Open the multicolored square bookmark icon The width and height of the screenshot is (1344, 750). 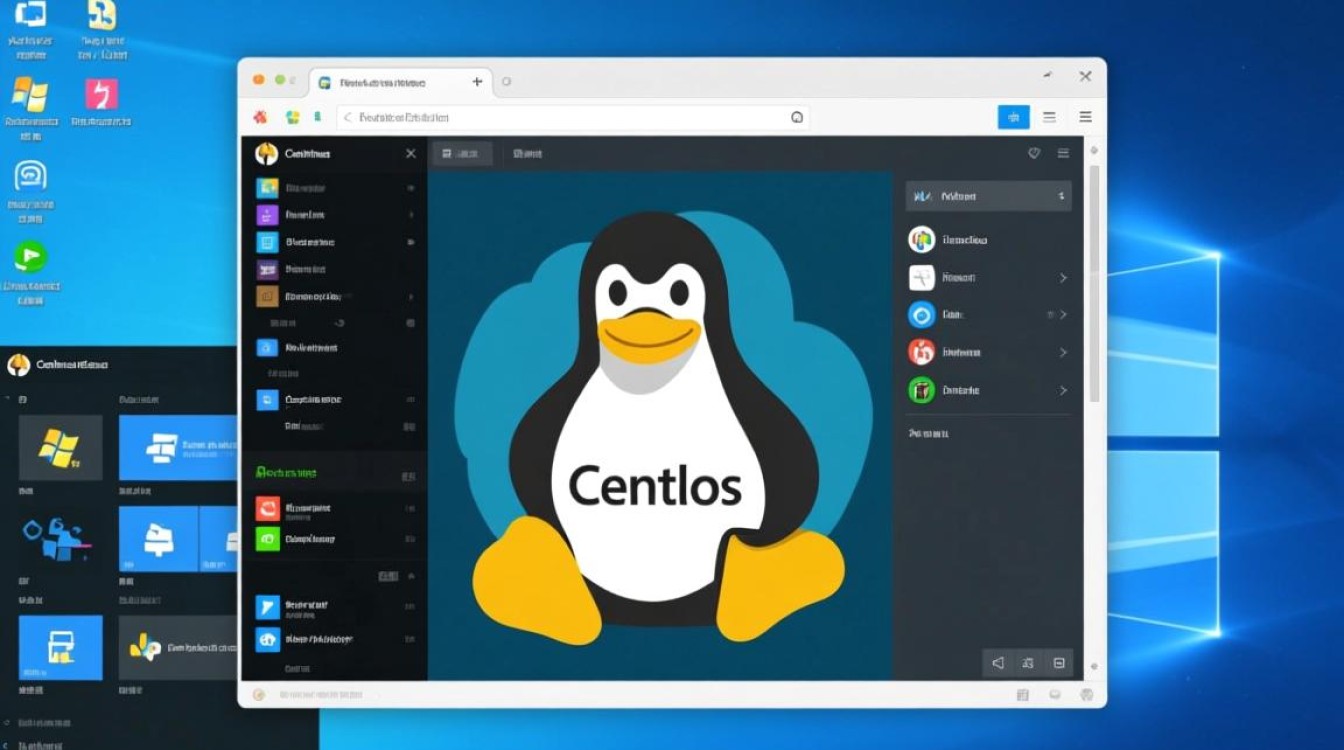click(x=293, y=117)
